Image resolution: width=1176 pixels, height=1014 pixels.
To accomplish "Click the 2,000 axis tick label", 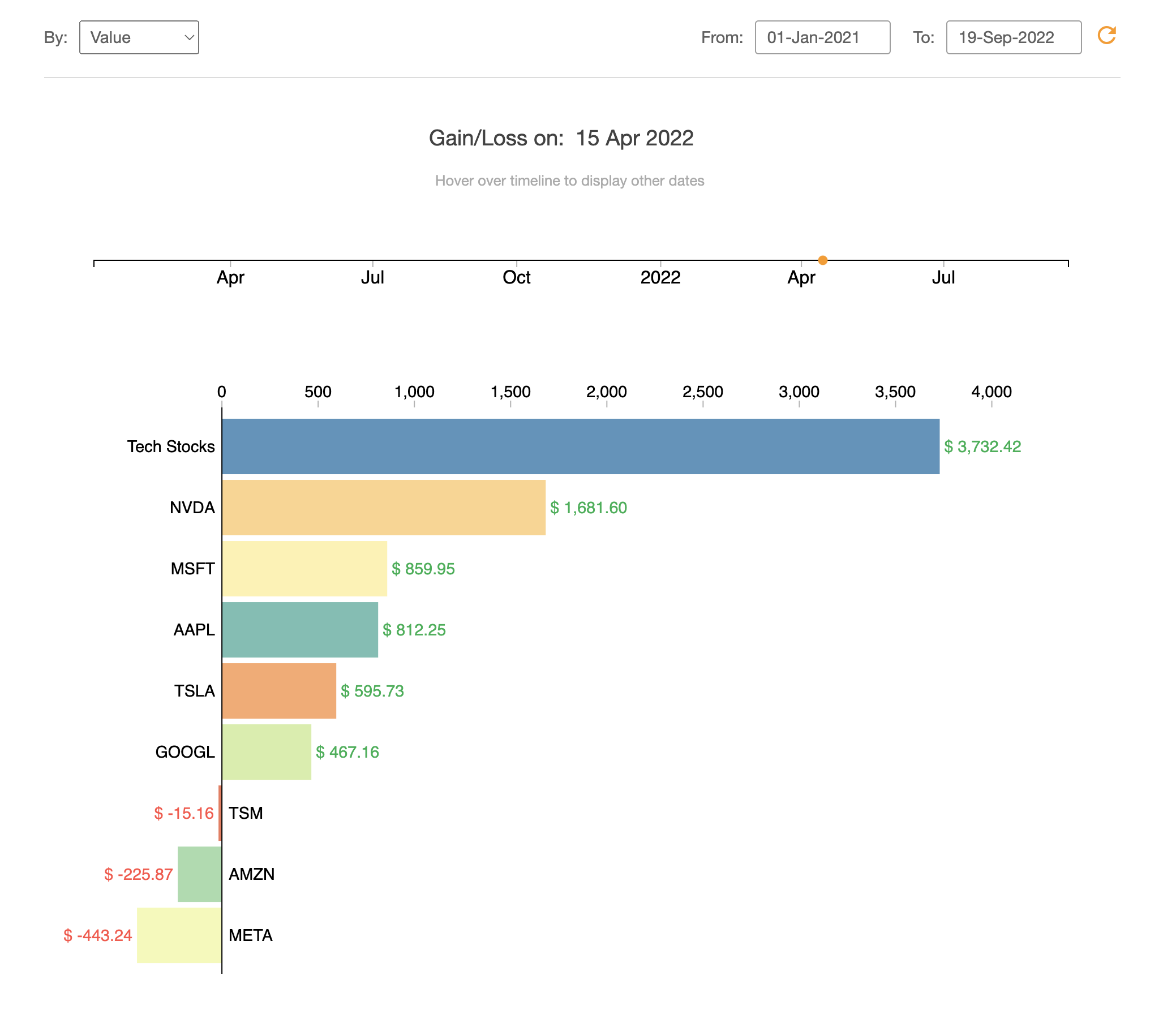I will (x=606, y=392).
